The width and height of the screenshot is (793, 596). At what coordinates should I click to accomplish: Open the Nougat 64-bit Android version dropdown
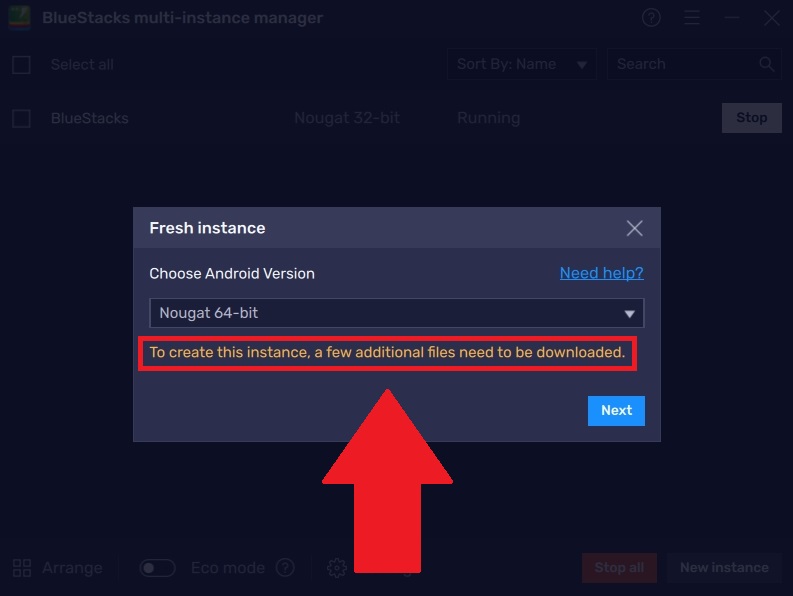pyautogui.click(x=396, y=313)
